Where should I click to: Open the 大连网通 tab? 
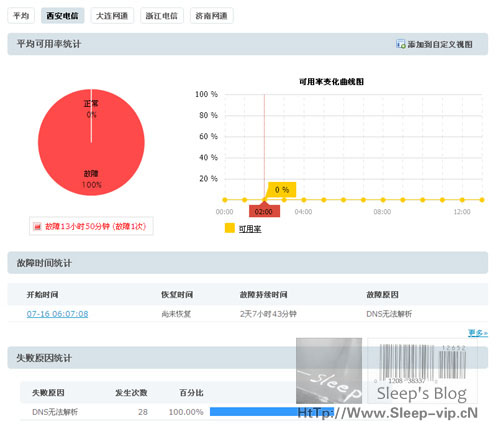pos(112,16)
